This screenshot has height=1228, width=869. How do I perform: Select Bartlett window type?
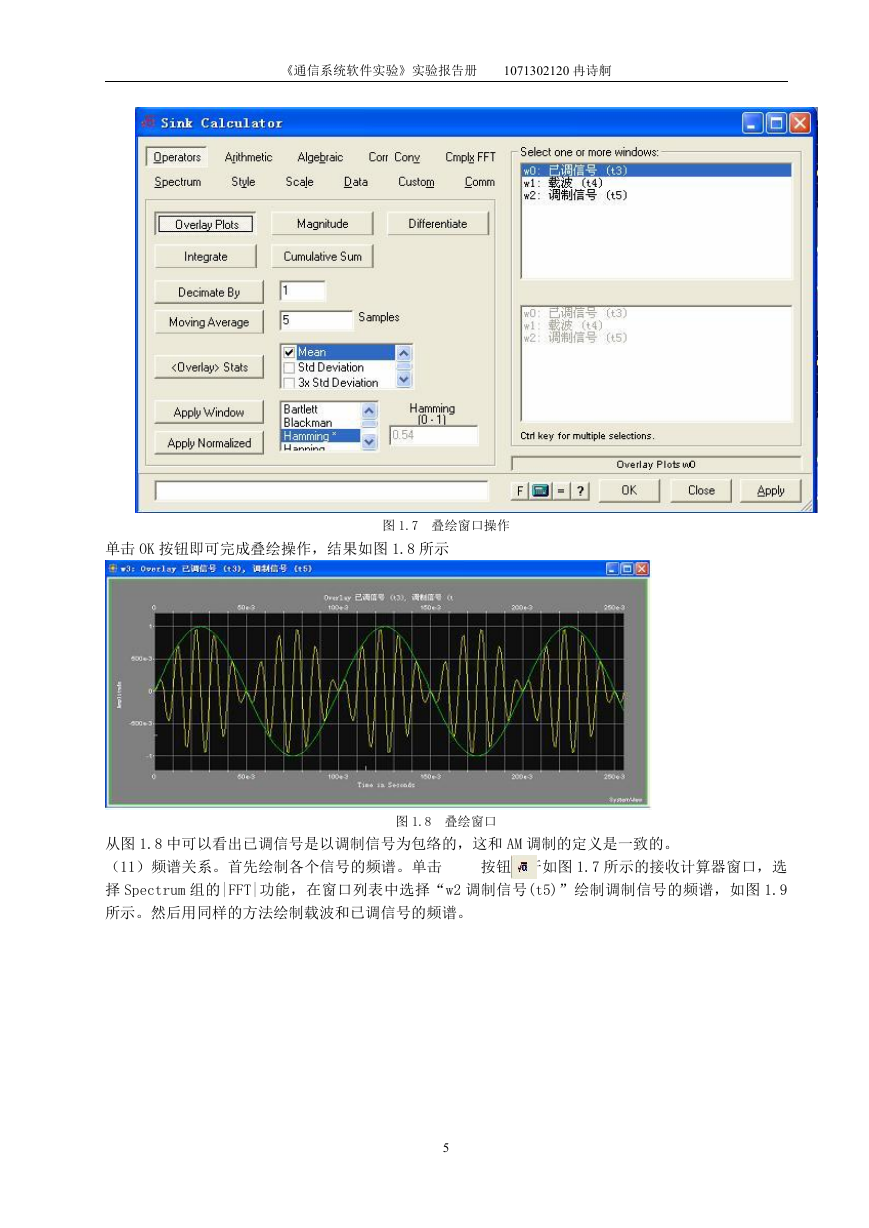[x=319, y=410]
